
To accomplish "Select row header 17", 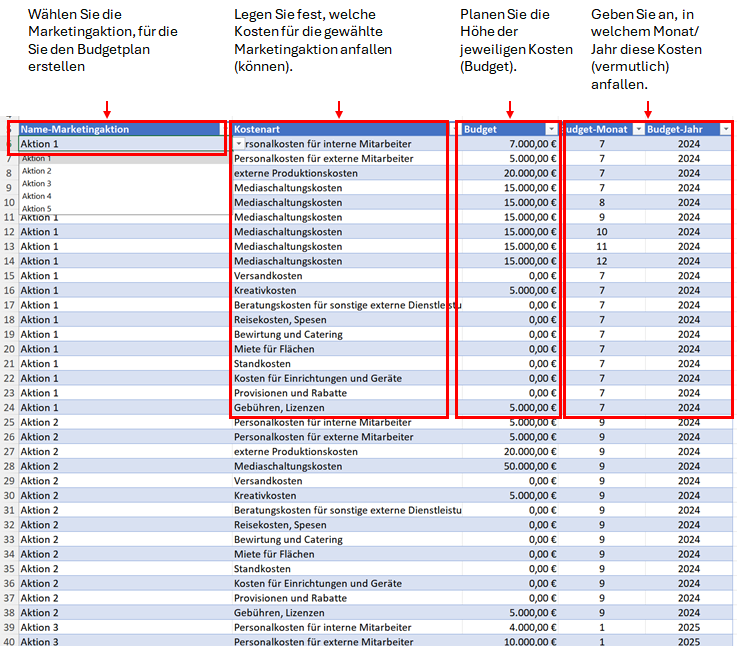I will (x=9, y=305).
